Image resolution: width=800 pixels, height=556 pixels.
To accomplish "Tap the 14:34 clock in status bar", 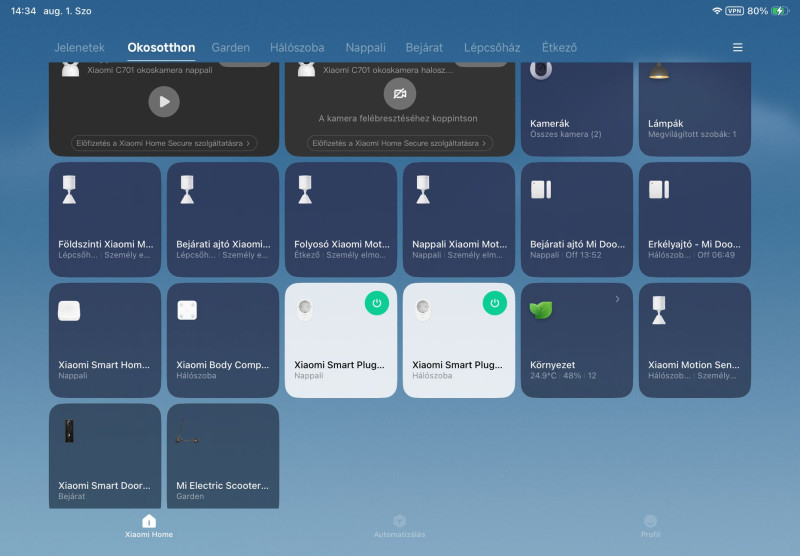I will click(x=23, y=11).
